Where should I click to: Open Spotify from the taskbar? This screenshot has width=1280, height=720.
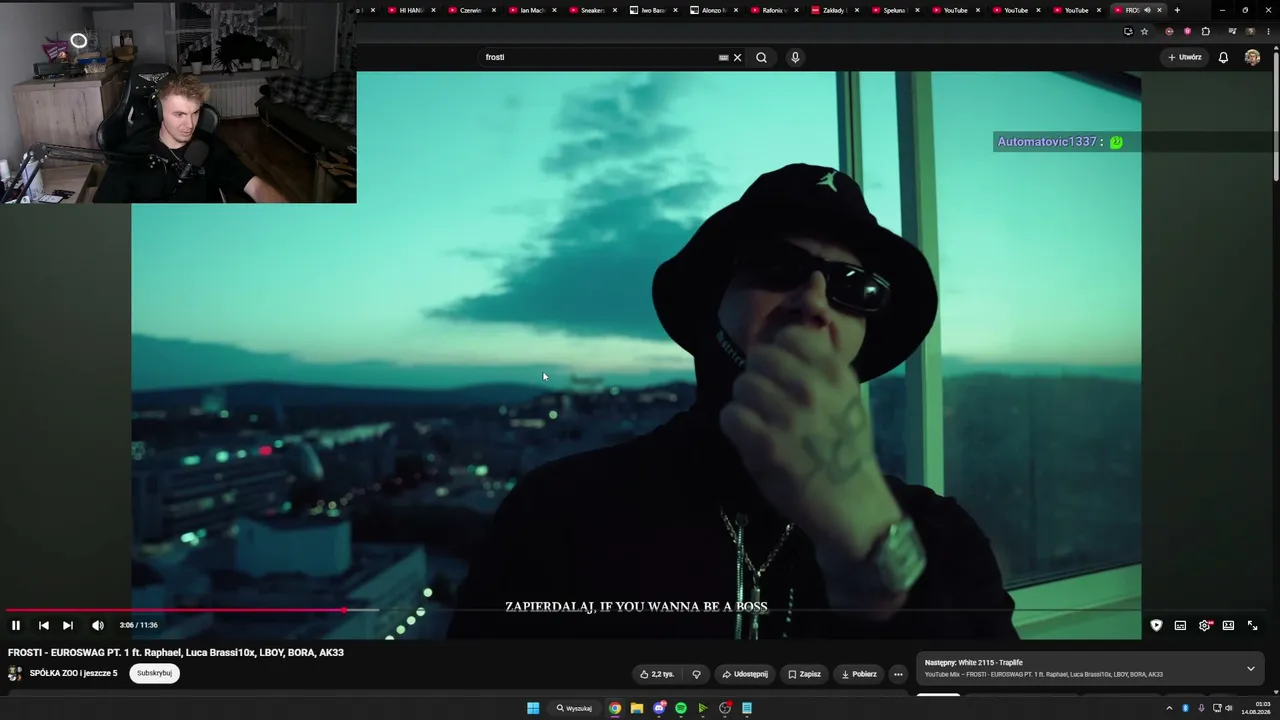point(681,708)
